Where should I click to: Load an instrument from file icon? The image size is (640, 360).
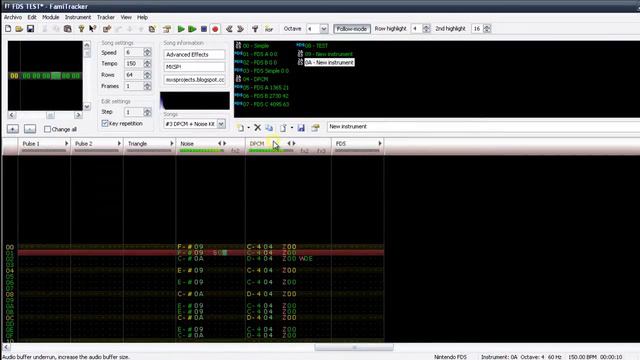283,128
